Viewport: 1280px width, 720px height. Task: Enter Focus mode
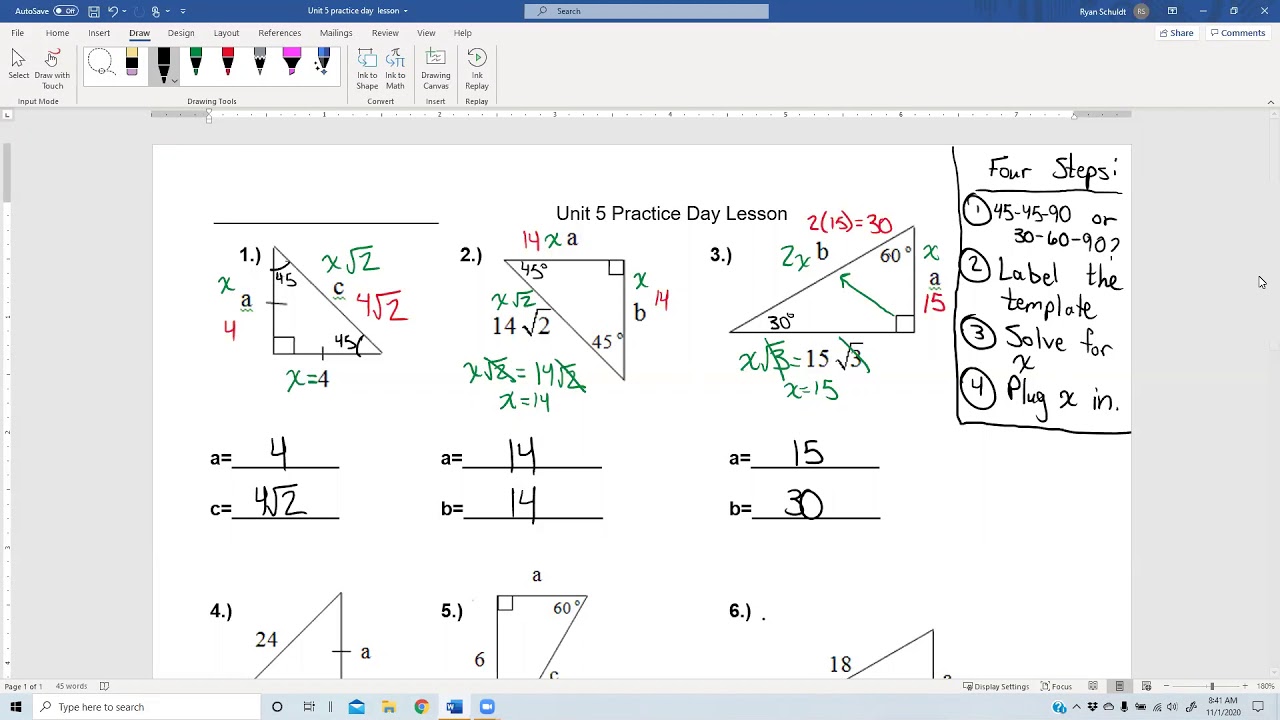1056,686
